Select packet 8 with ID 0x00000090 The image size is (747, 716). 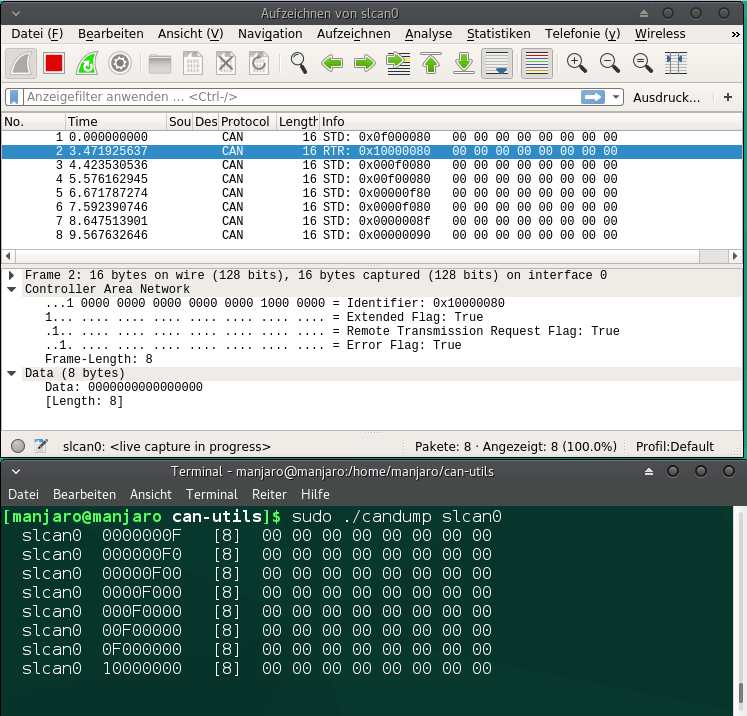[x=372, y=235]
